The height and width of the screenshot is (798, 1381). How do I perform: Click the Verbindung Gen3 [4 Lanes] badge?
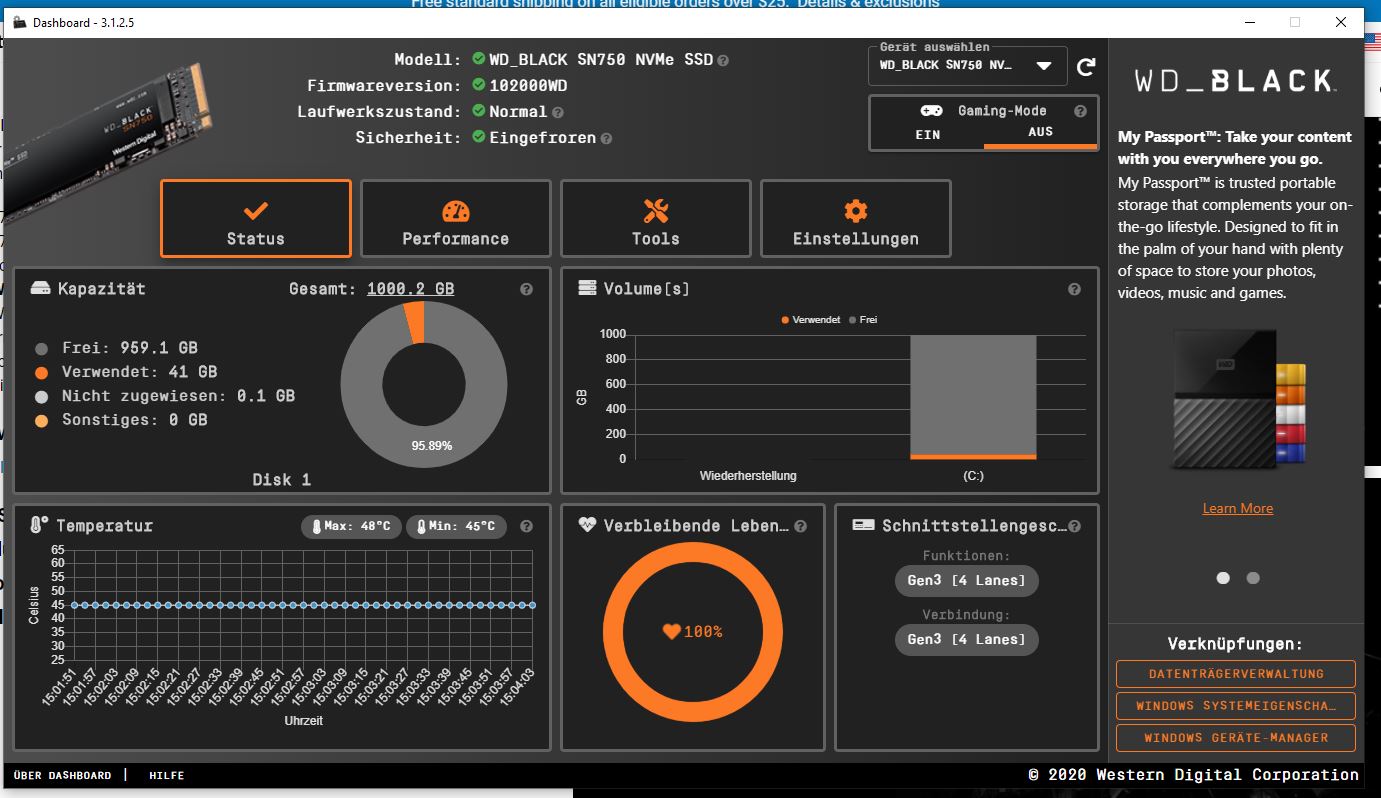pos(966,640)
